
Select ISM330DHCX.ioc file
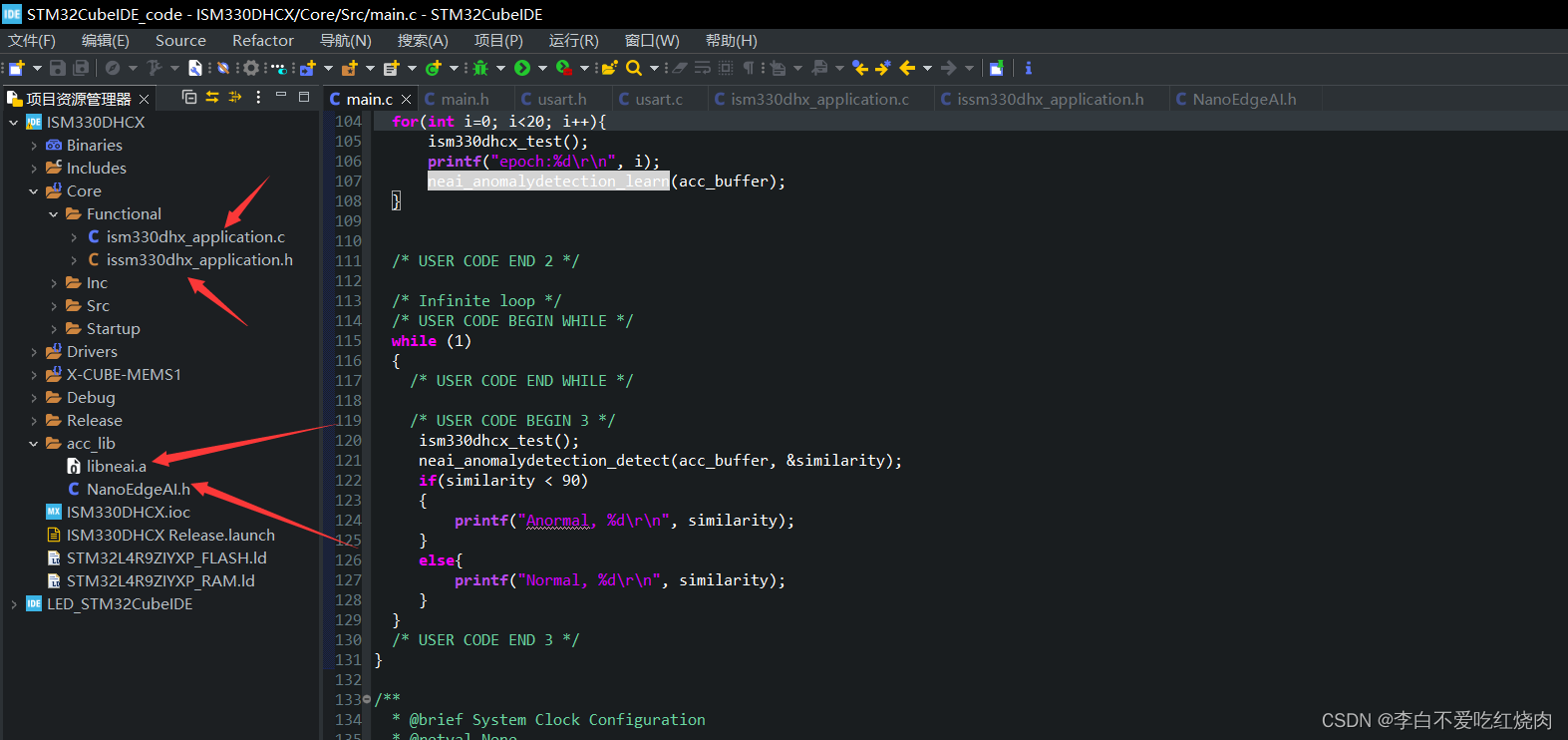(128, 513)
